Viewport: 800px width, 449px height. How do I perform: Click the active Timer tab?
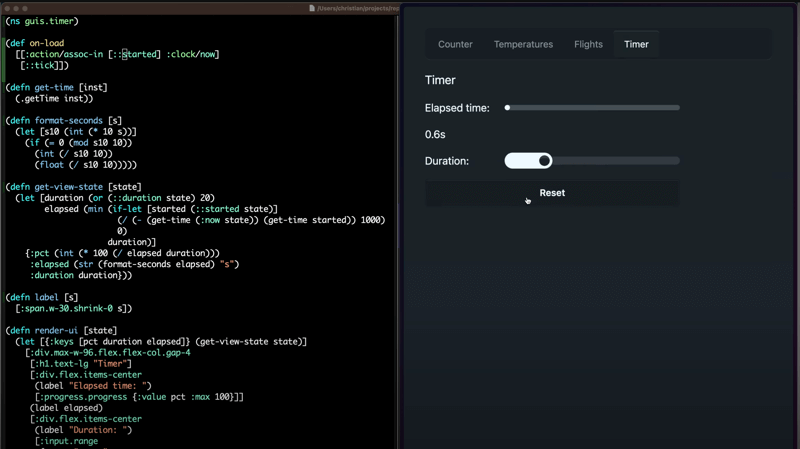636,44
